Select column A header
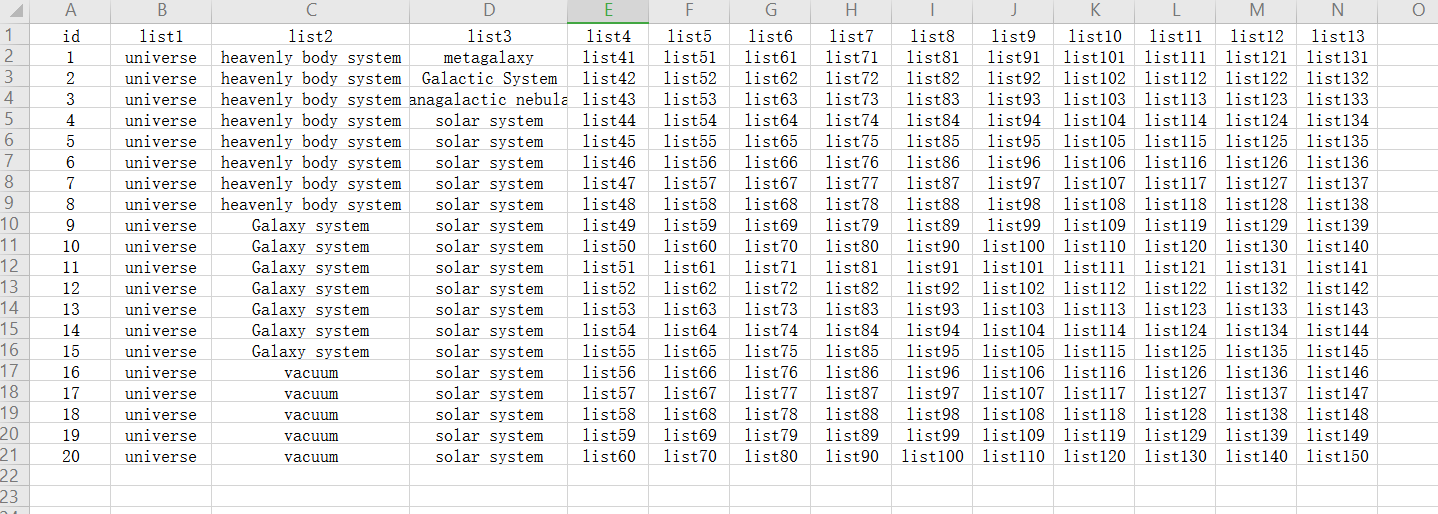The image size is (1438, 514). click(x=70, y=11)
